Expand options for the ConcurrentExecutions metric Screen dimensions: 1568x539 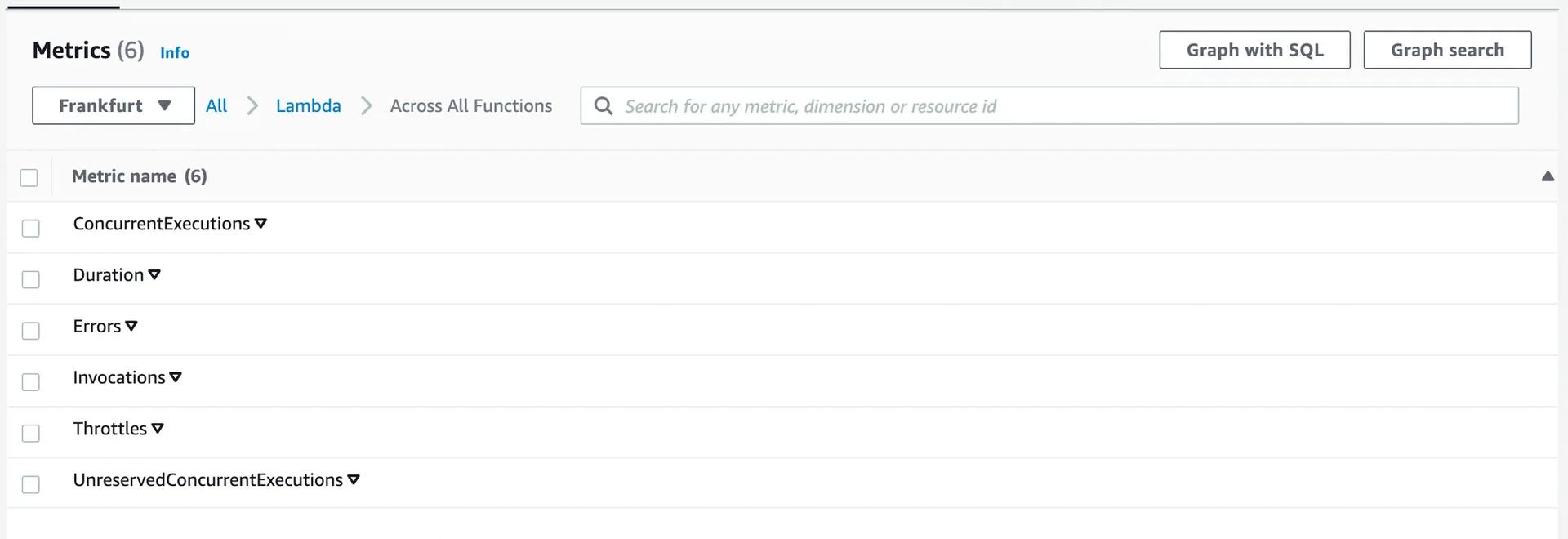(x=261, y=223)
